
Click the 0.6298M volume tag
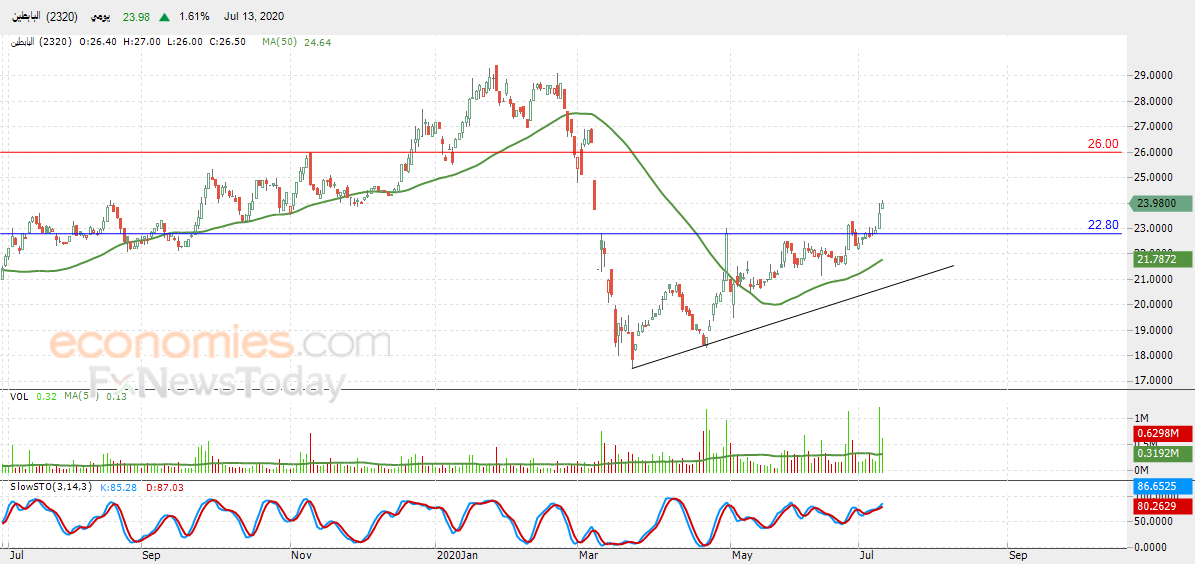point(1161,434)
